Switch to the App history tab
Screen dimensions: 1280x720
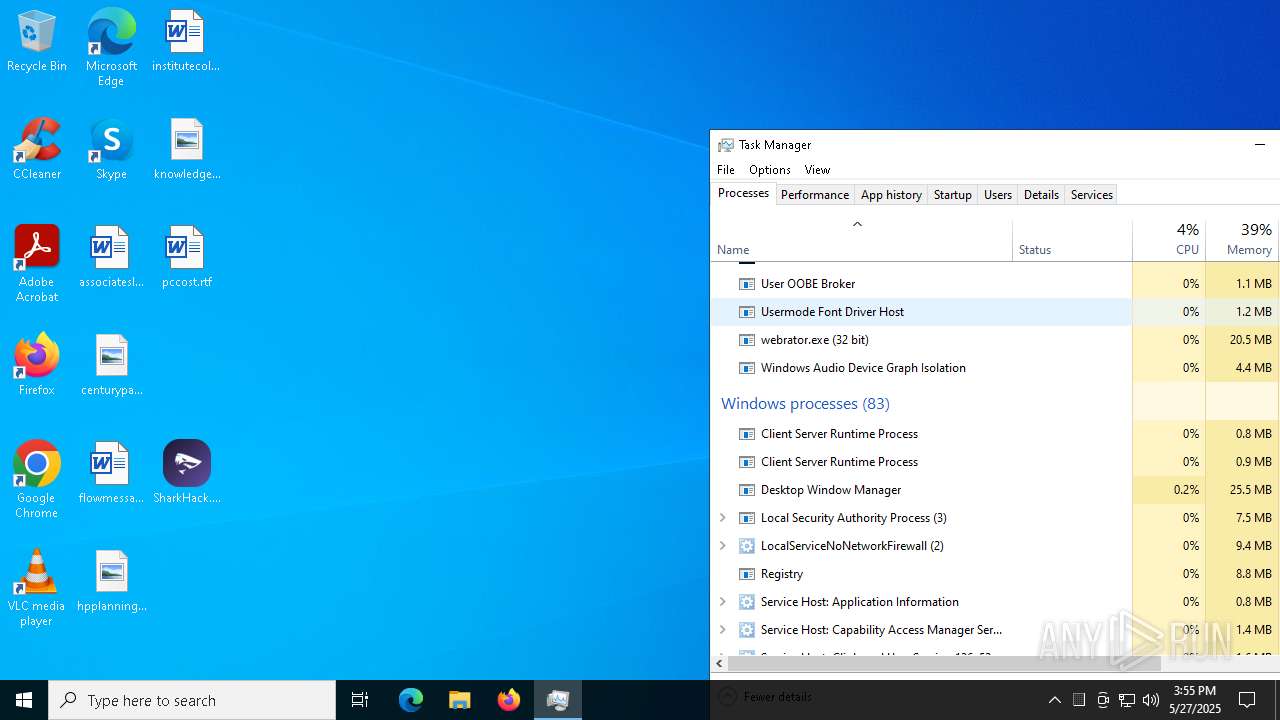coord(891,195)
